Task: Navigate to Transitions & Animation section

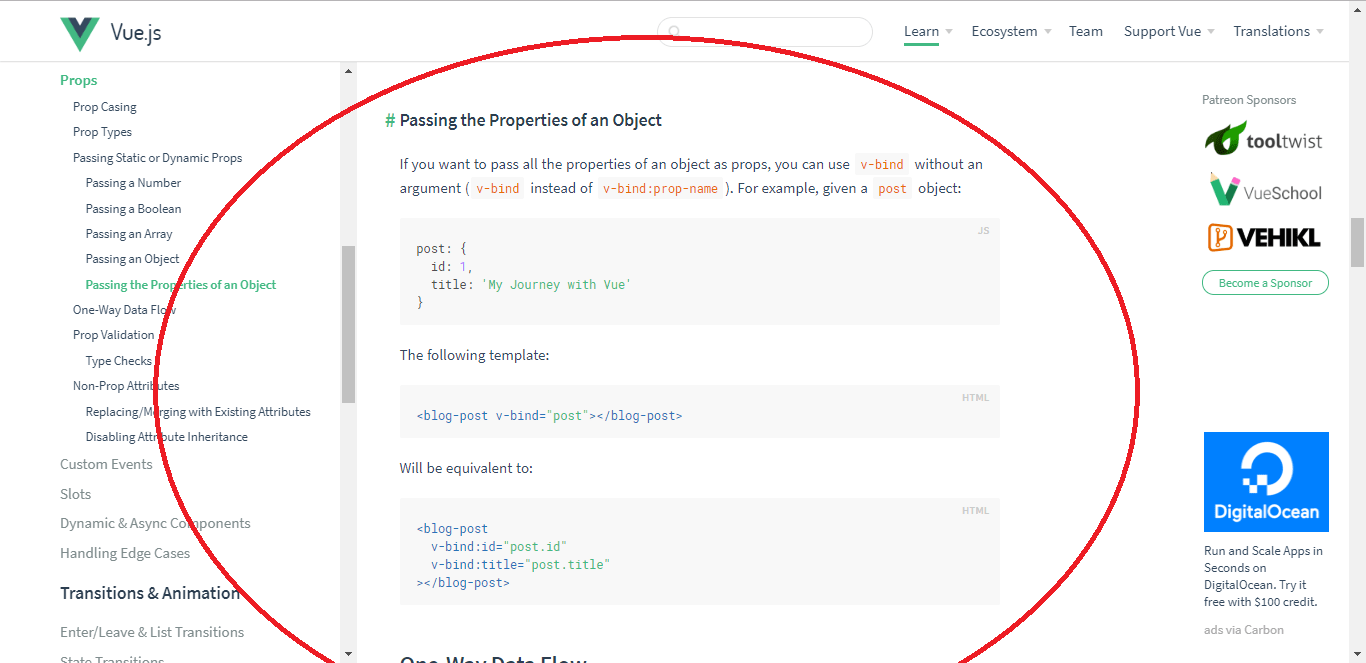Action: (150, 593)
